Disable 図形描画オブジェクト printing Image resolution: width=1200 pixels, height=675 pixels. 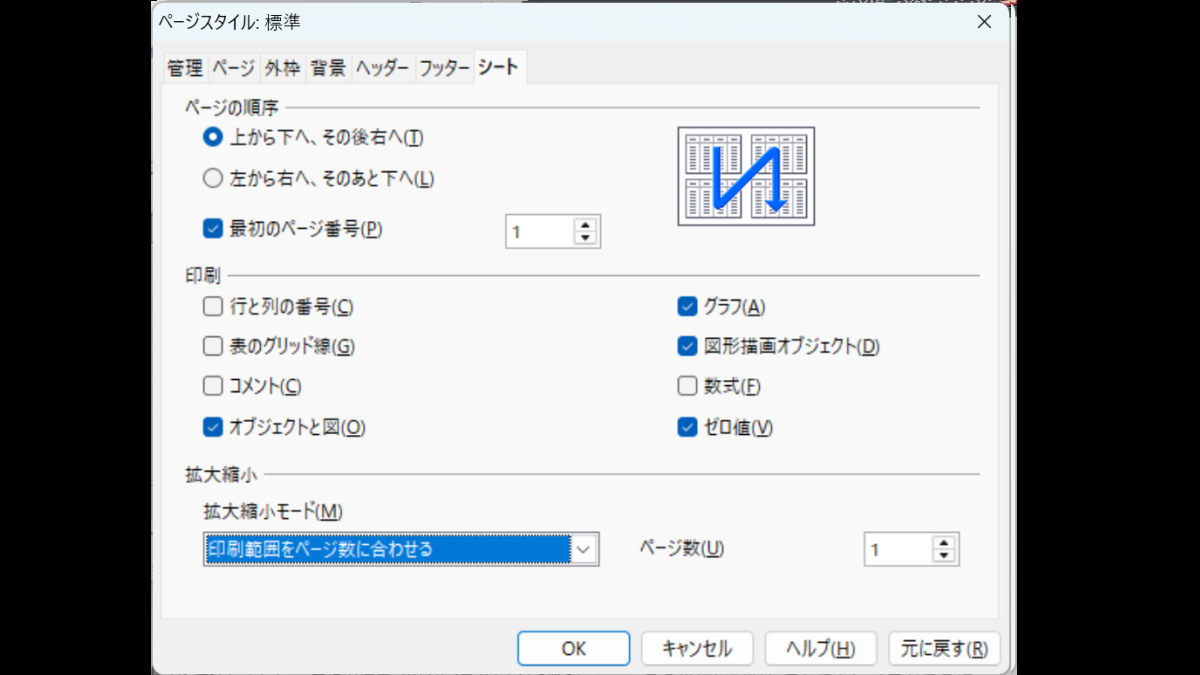[x=686, y=347]
